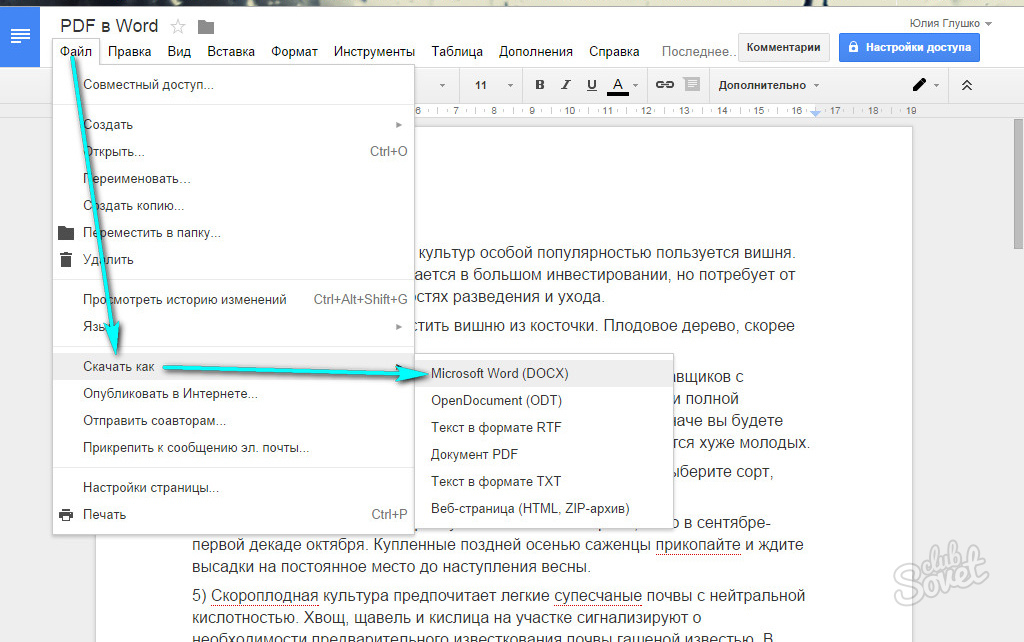Click the add comment toolbar icon
The height and width of the screenshot is (642, 1024).
[x=692, y=85]
